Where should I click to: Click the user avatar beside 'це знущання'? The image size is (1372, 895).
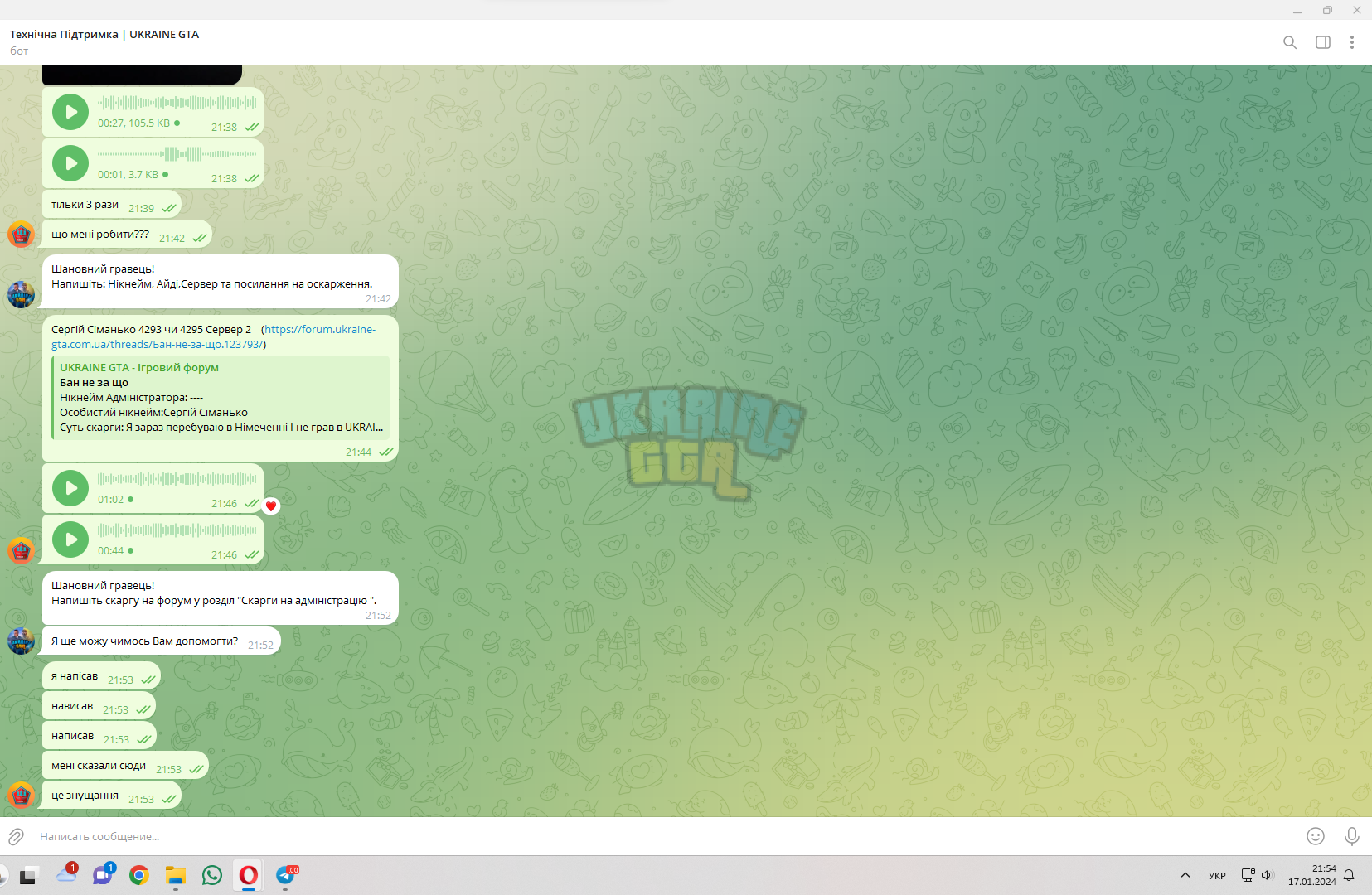pos(21,796)
